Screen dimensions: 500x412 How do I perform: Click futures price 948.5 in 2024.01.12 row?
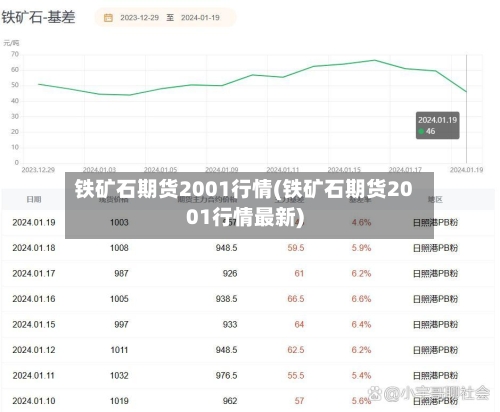(226, 350)
